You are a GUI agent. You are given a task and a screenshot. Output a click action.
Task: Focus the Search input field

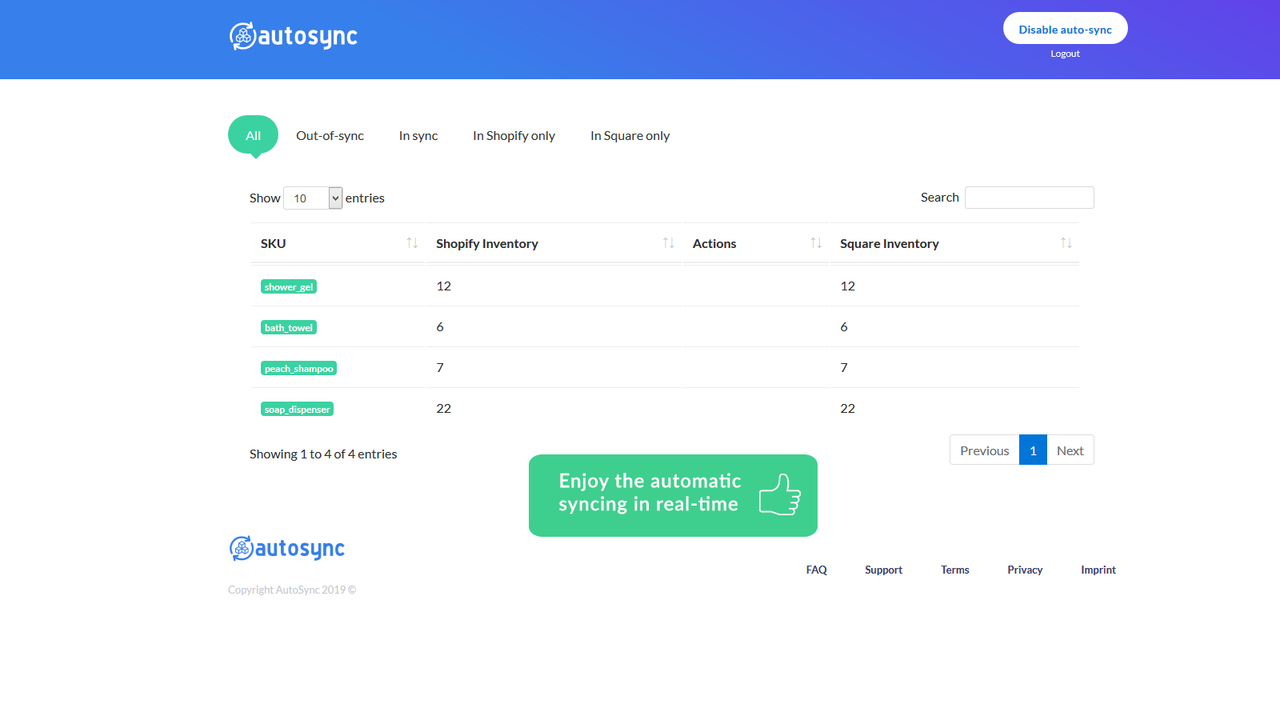click(x=1029, y=198)
